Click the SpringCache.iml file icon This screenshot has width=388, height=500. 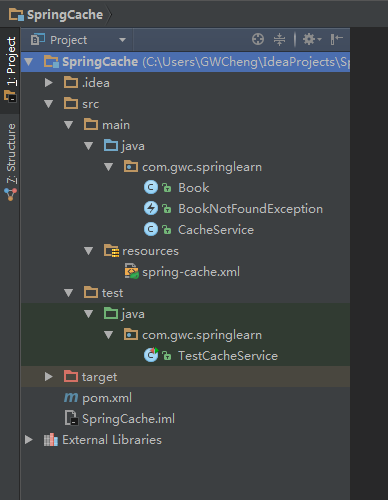click(x=71, y=418)
